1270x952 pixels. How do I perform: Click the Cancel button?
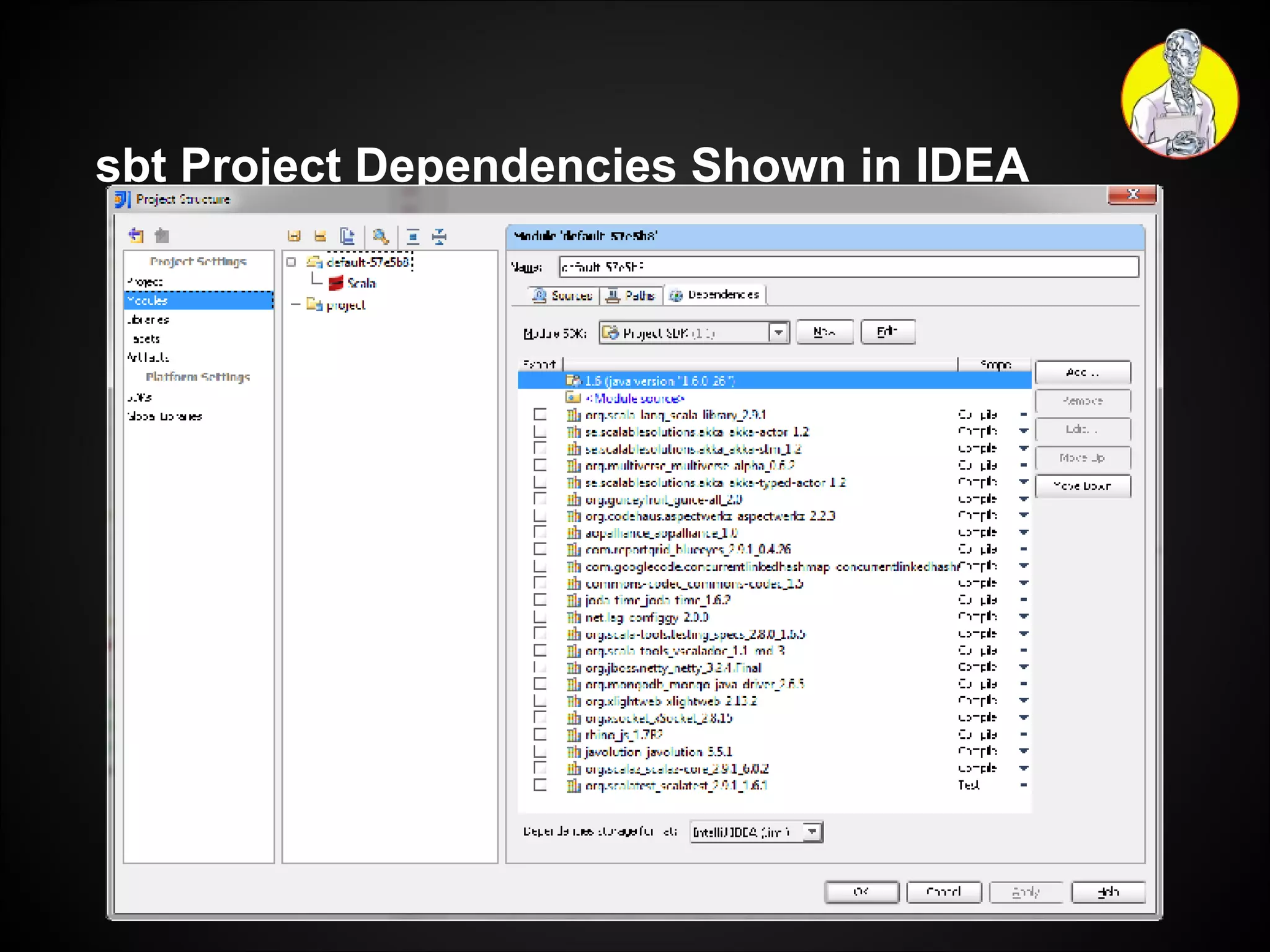[x=944, y=892]
